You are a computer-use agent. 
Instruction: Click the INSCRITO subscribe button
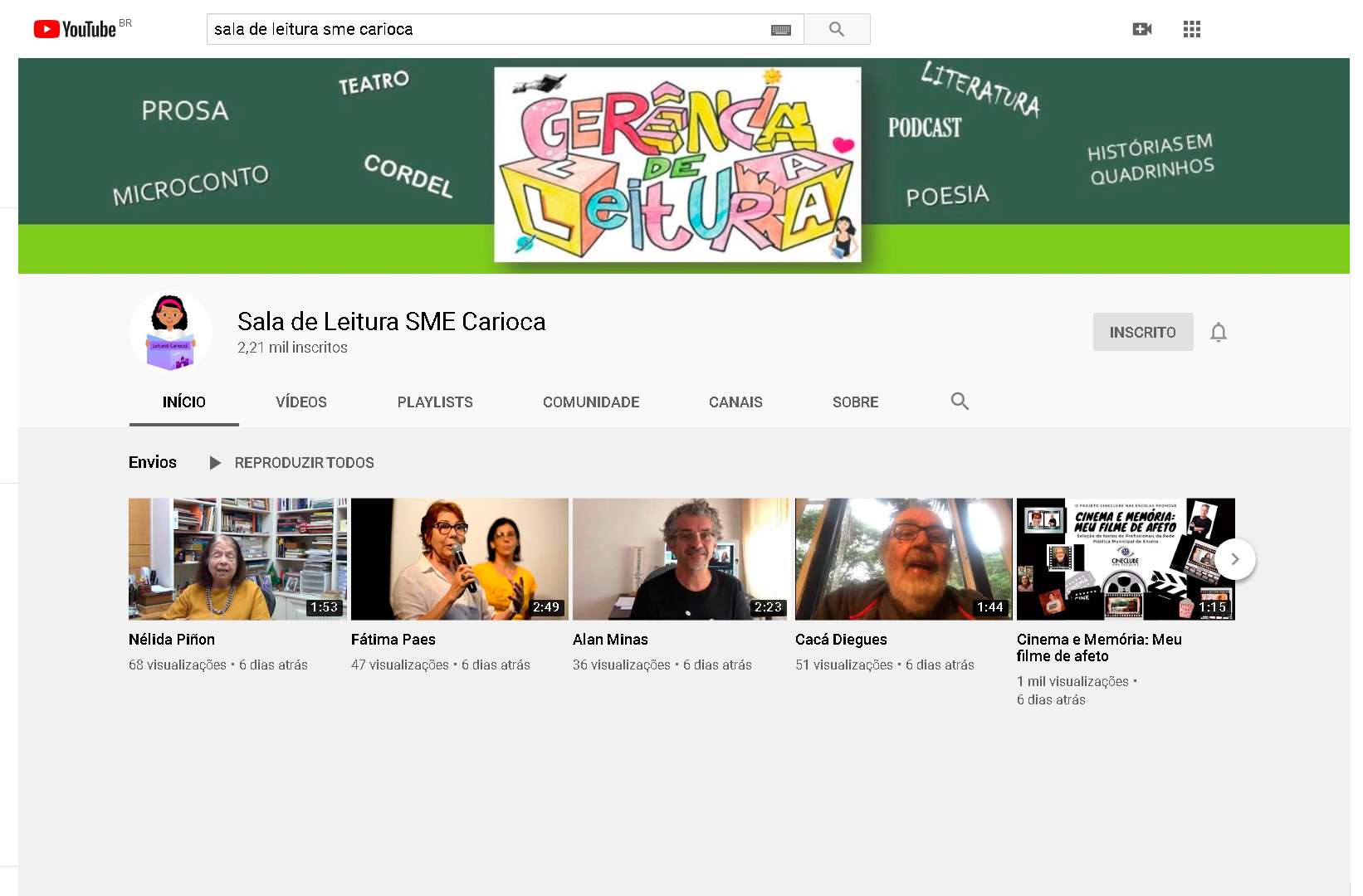pyautogui.click(x=1143, y=332)
